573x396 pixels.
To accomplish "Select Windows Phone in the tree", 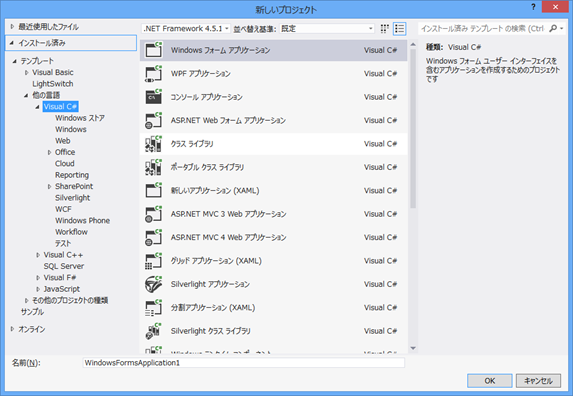I will (x=82, y=220).
